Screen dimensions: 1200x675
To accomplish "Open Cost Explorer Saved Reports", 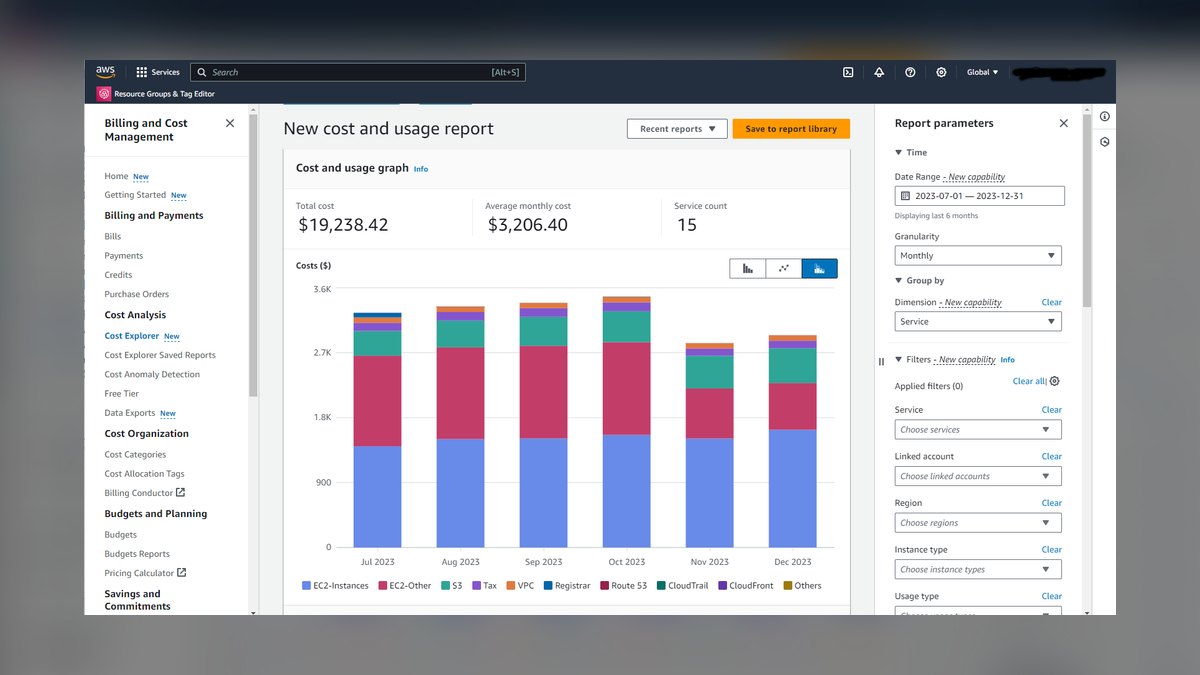I will (x=160, y=355).
